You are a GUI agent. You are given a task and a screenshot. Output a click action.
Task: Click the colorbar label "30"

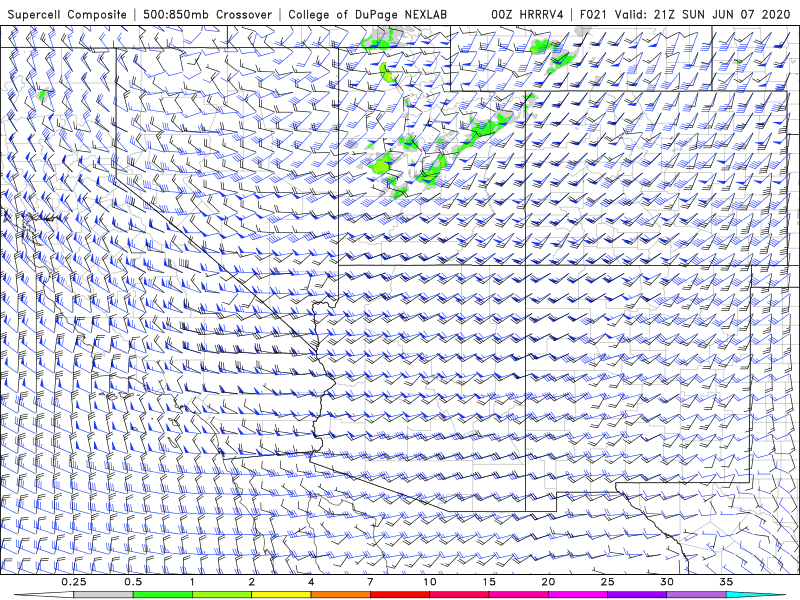pos(667,582)
